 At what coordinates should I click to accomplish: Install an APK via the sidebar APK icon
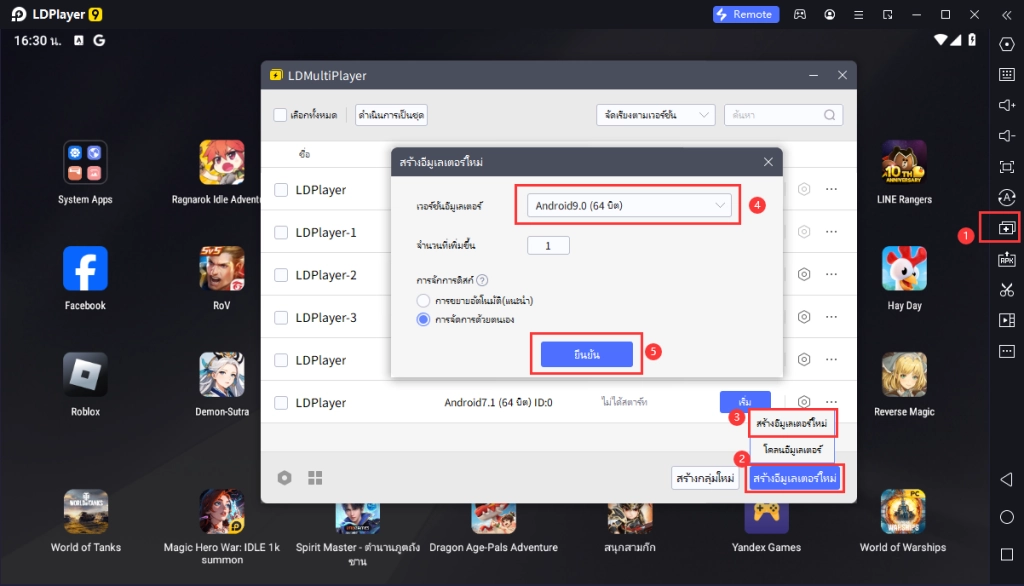coord(1006,259)
